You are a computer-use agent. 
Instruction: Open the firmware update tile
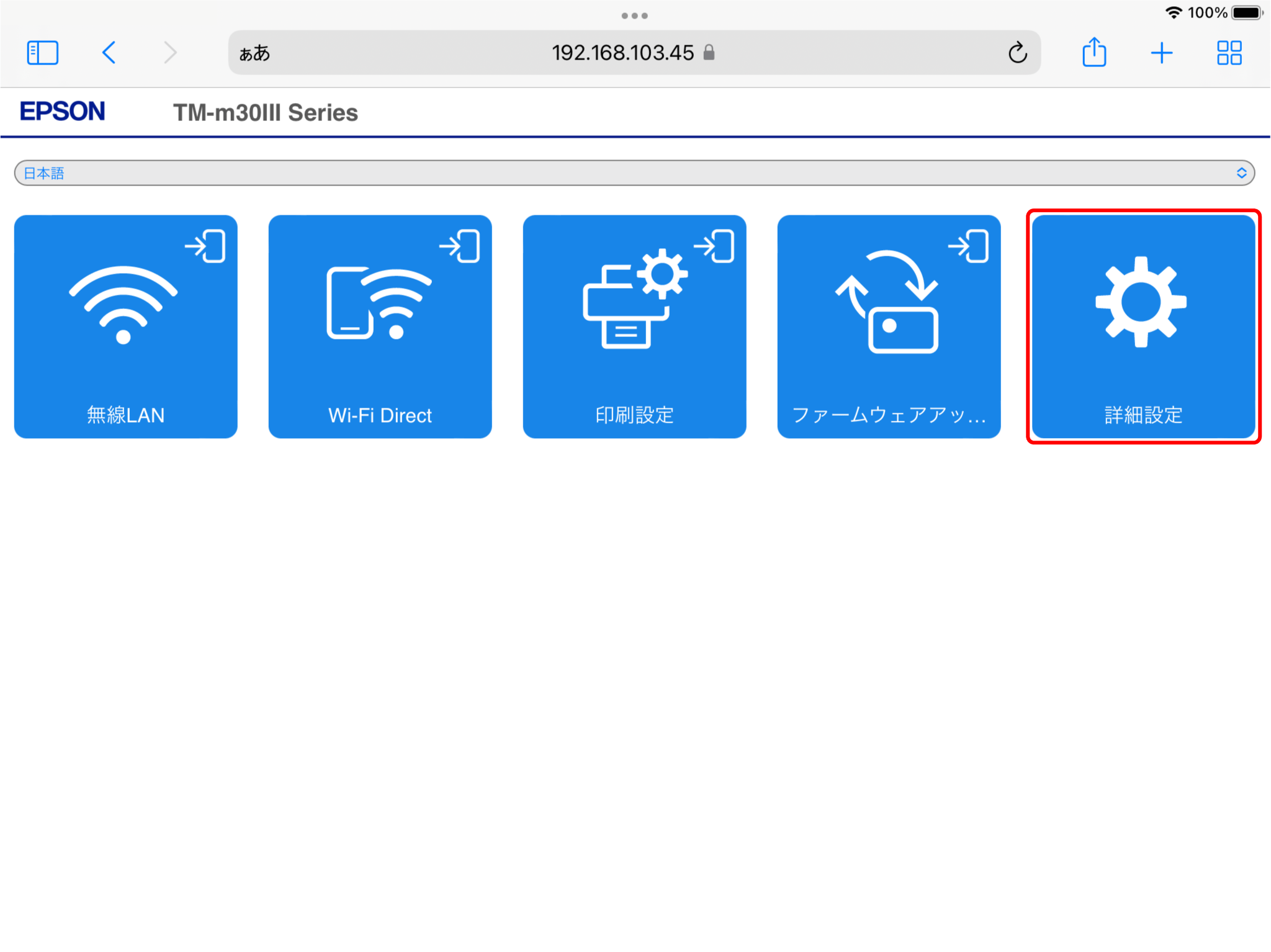click(x=889, y=326)
